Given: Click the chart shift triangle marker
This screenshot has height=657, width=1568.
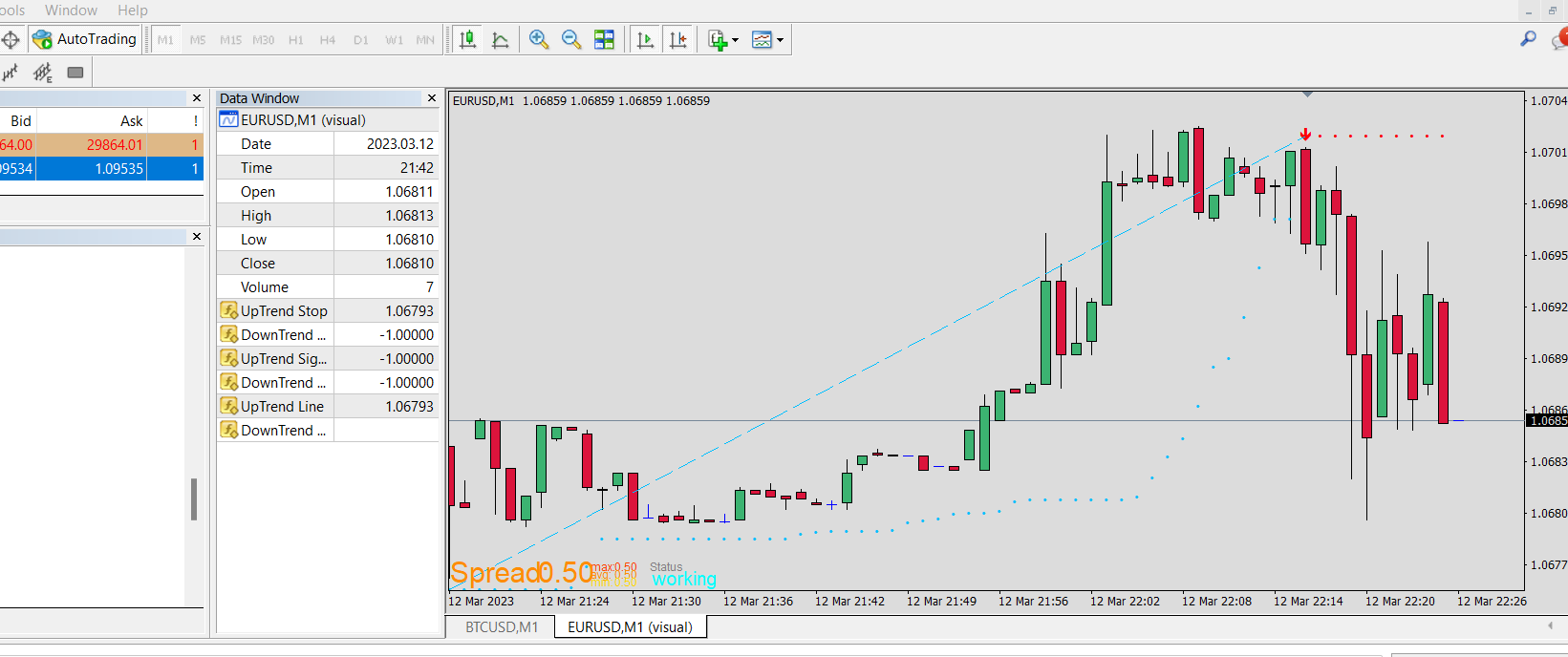Looking at the screenshot, I should (x=1307, y=95).
